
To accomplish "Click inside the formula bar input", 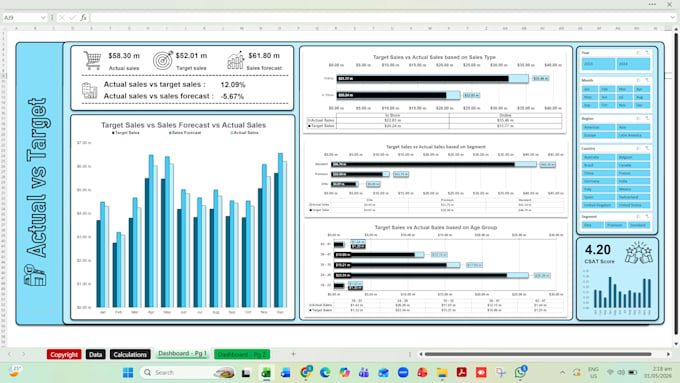I will click(x=379, y=18).
